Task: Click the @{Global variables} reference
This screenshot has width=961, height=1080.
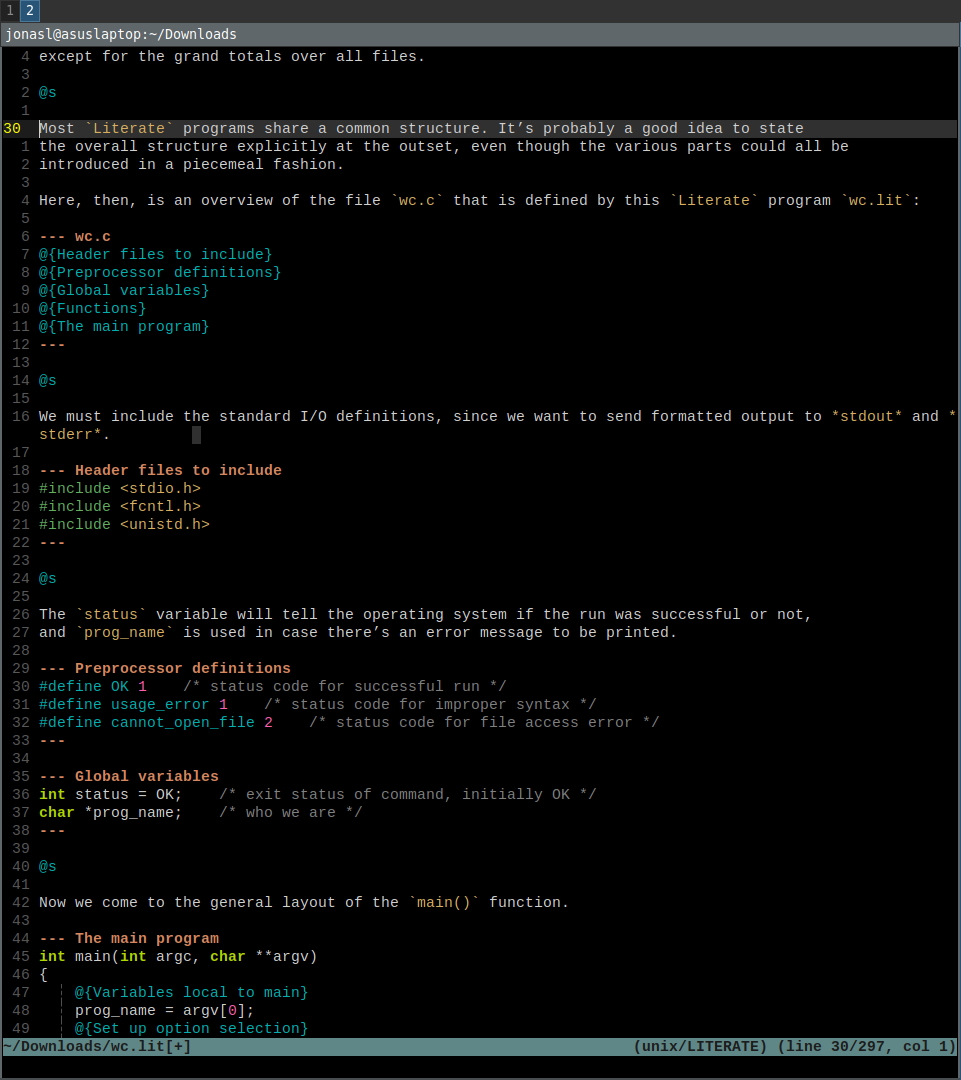Action: click(x=124, y=291)
